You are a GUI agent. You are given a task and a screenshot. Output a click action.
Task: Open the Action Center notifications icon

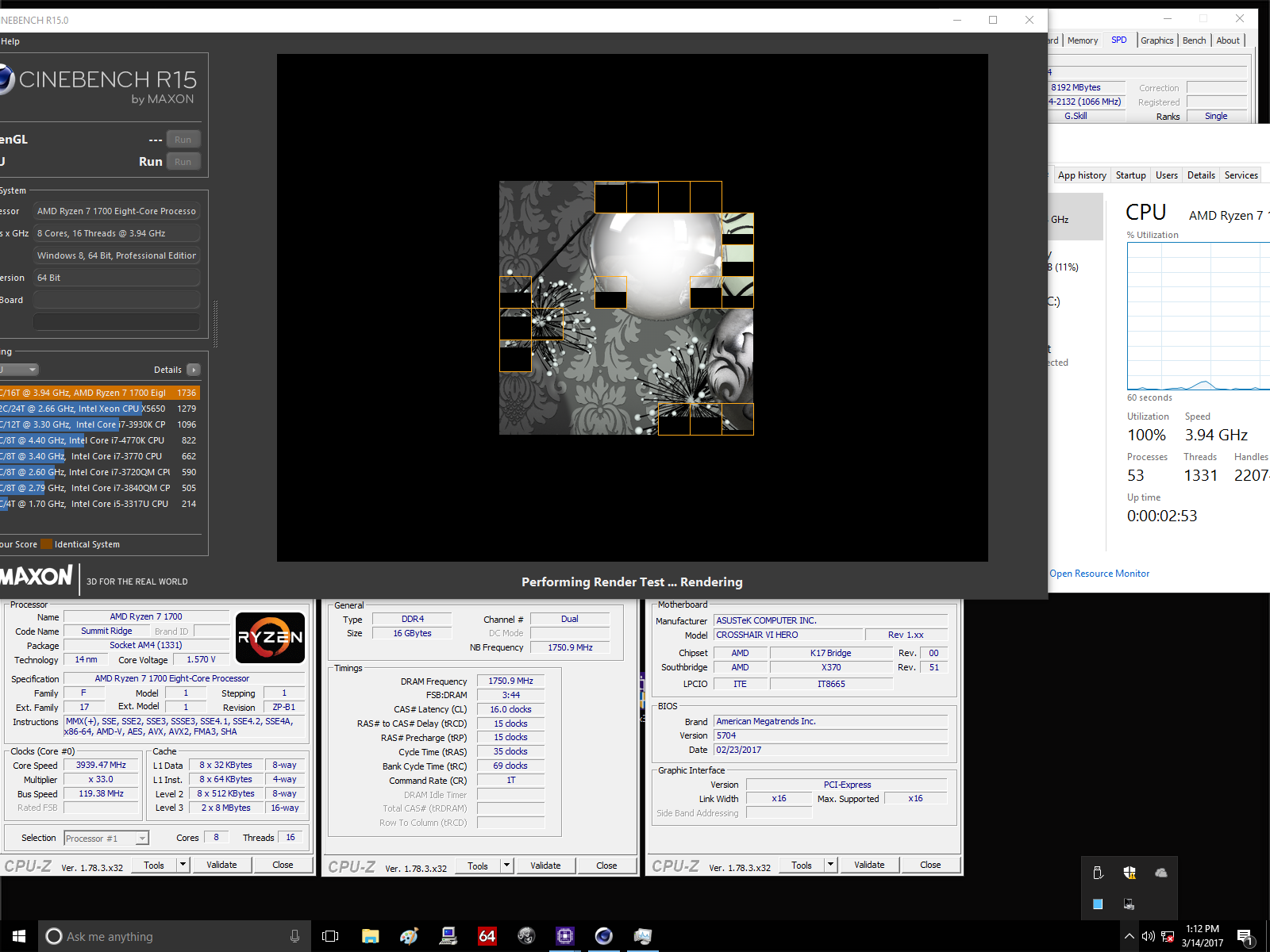pos(1245,937)
